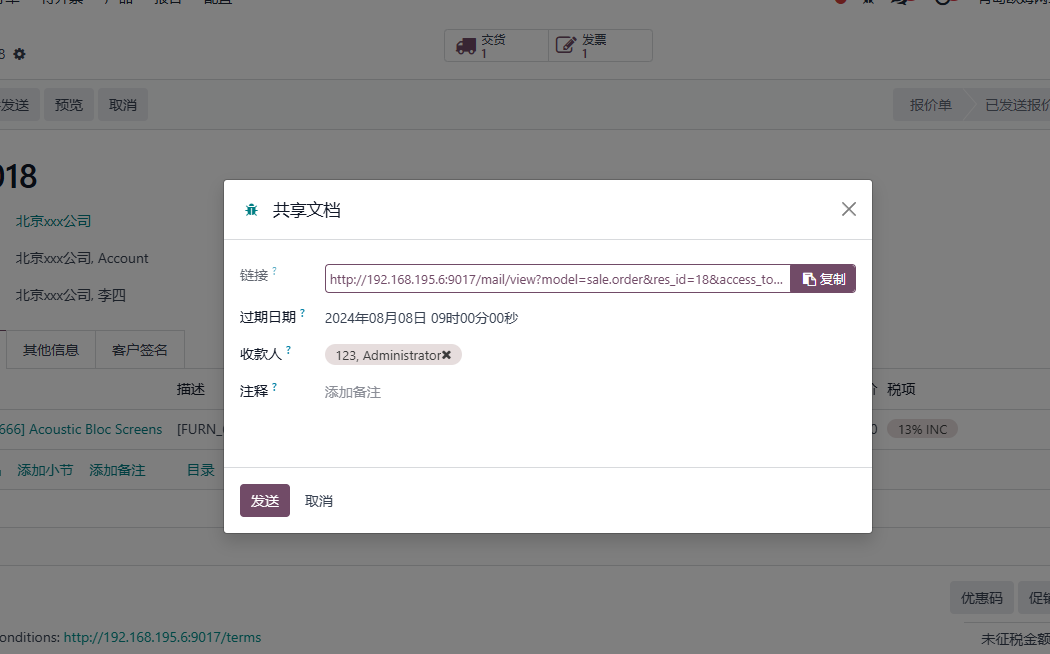Click the 优惠码 button
The image size is (1050, 654).
pyautogui.click(x=982, y=598)
